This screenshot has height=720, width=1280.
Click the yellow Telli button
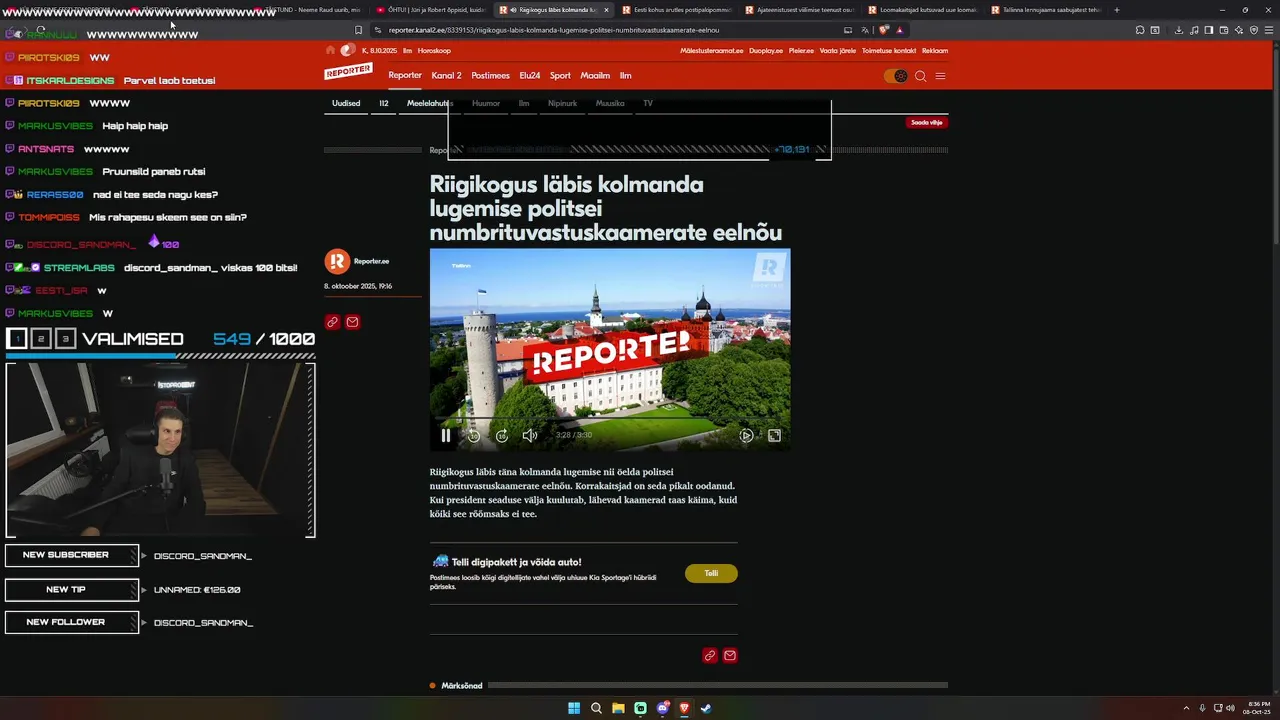711,573
